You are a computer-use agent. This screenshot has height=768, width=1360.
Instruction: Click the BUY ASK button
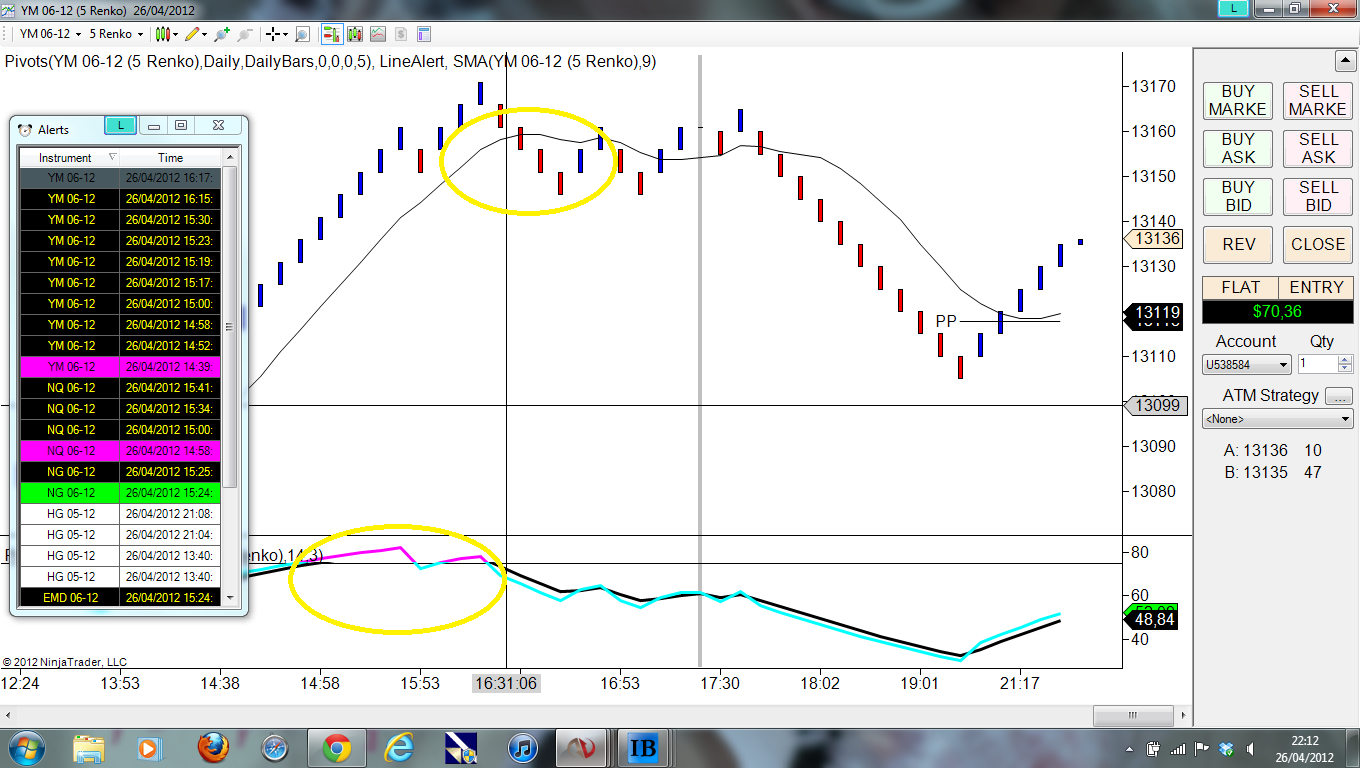coord(1237,148)
